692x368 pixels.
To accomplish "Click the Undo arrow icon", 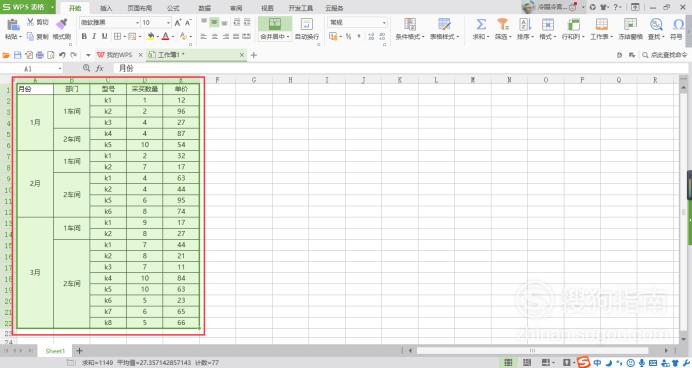I will (62, 55).
